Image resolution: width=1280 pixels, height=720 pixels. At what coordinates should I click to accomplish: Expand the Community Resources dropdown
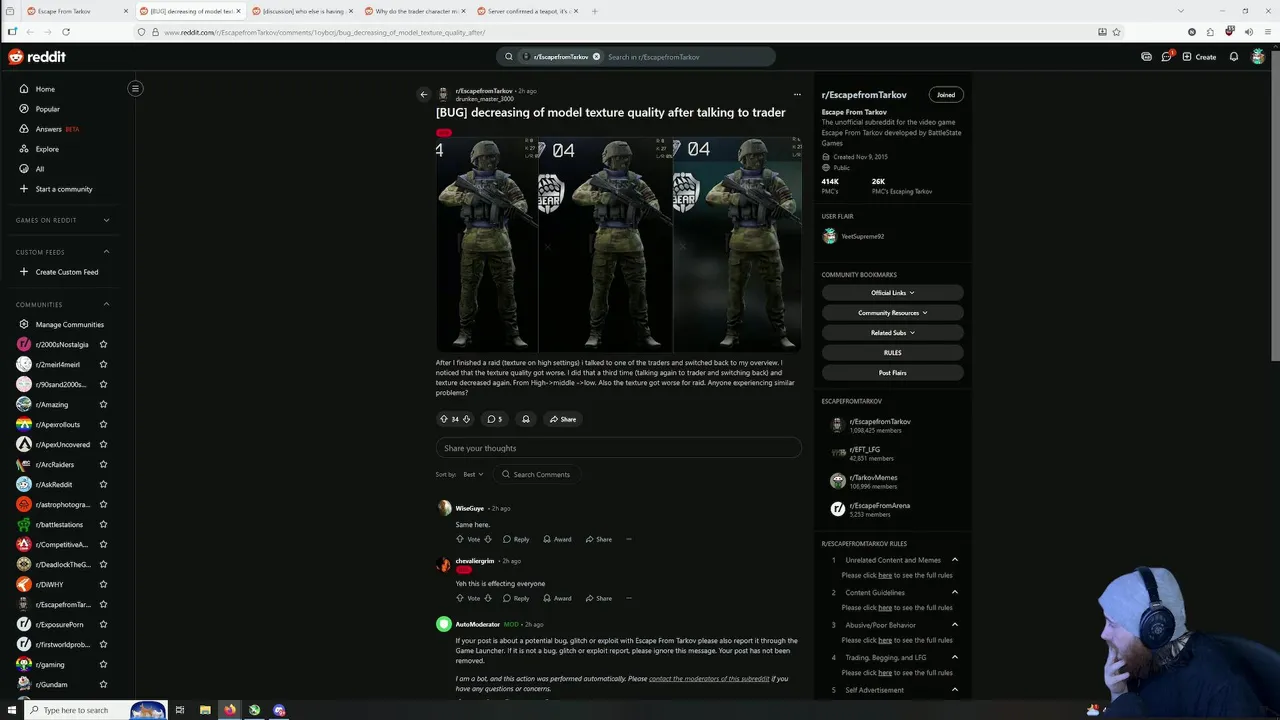(892, 313)
